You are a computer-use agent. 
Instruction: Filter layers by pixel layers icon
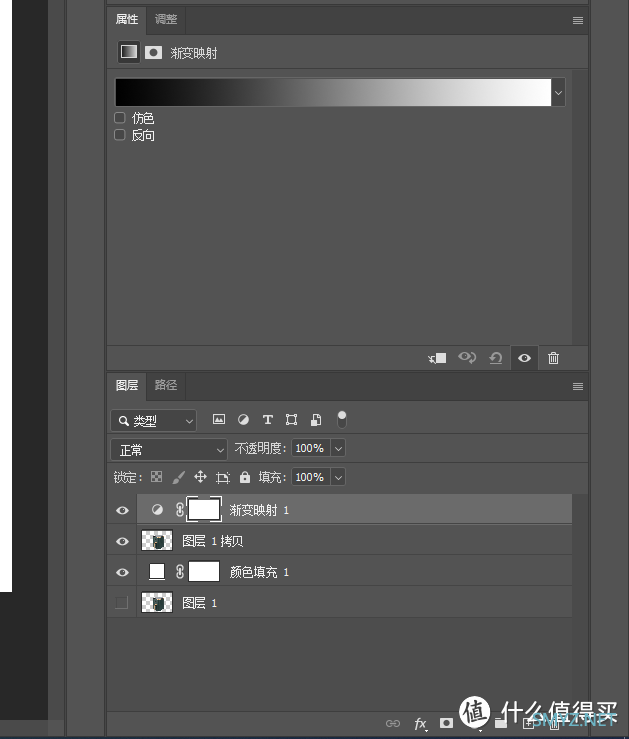coord(219,419)
